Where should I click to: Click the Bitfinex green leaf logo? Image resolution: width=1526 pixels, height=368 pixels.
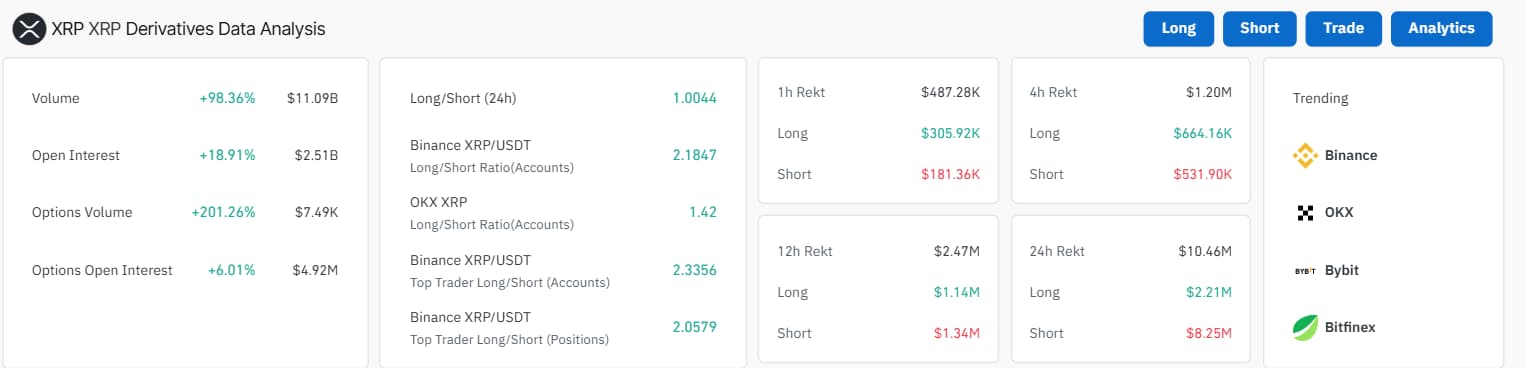point(1305,327)
